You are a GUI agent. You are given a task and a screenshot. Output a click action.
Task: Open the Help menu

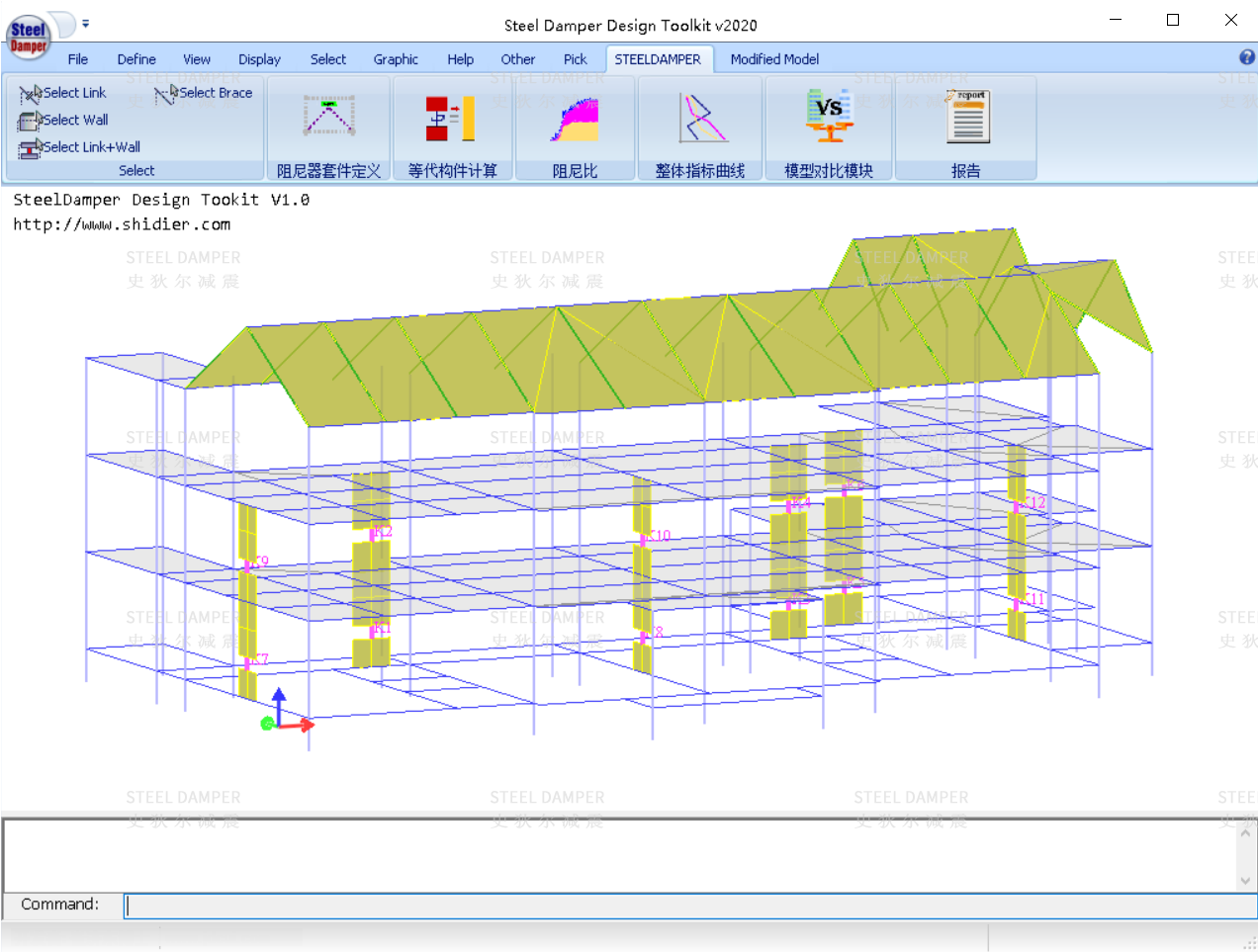click(460, 59)
